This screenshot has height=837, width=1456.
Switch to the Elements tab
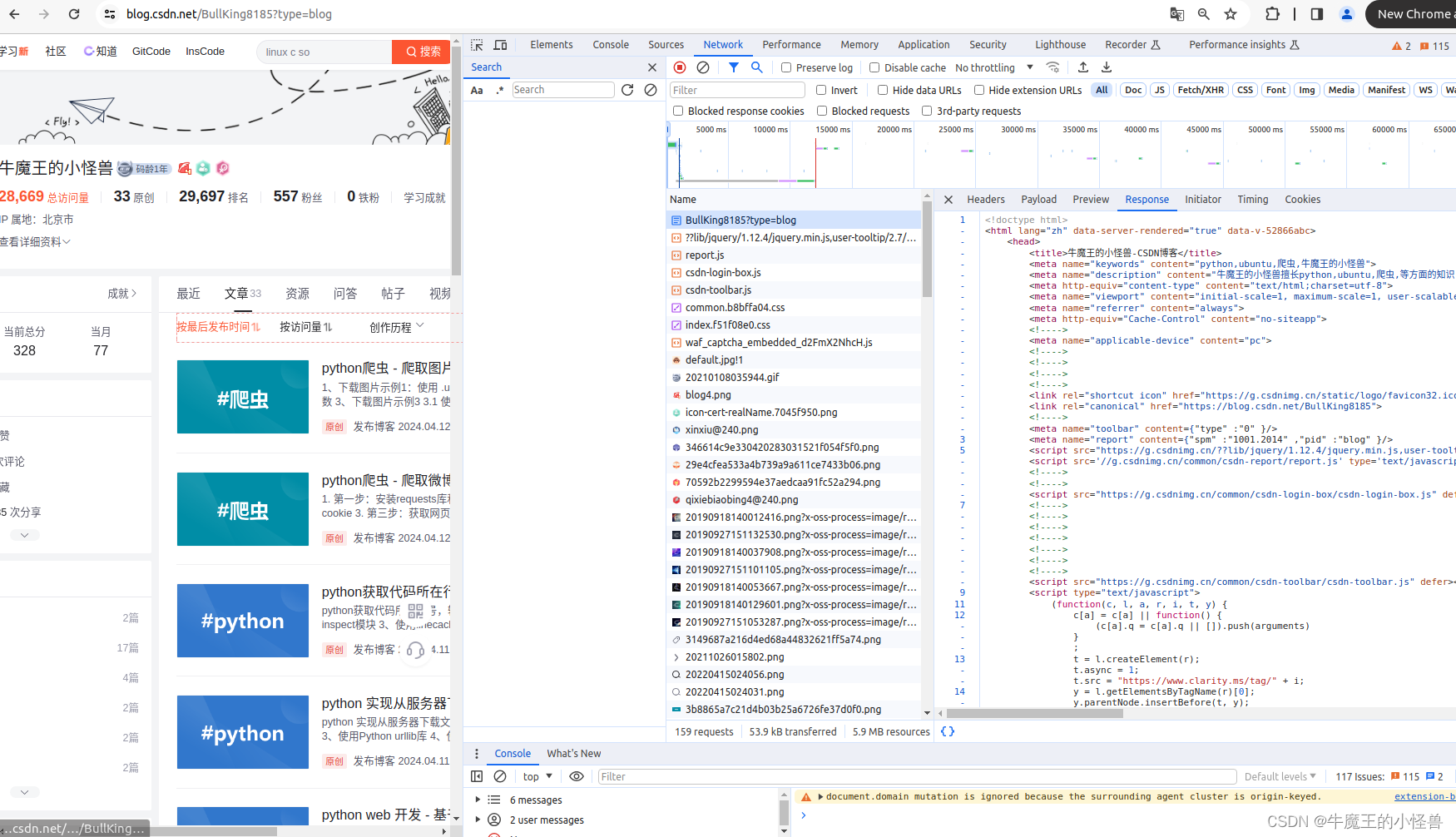552,45
